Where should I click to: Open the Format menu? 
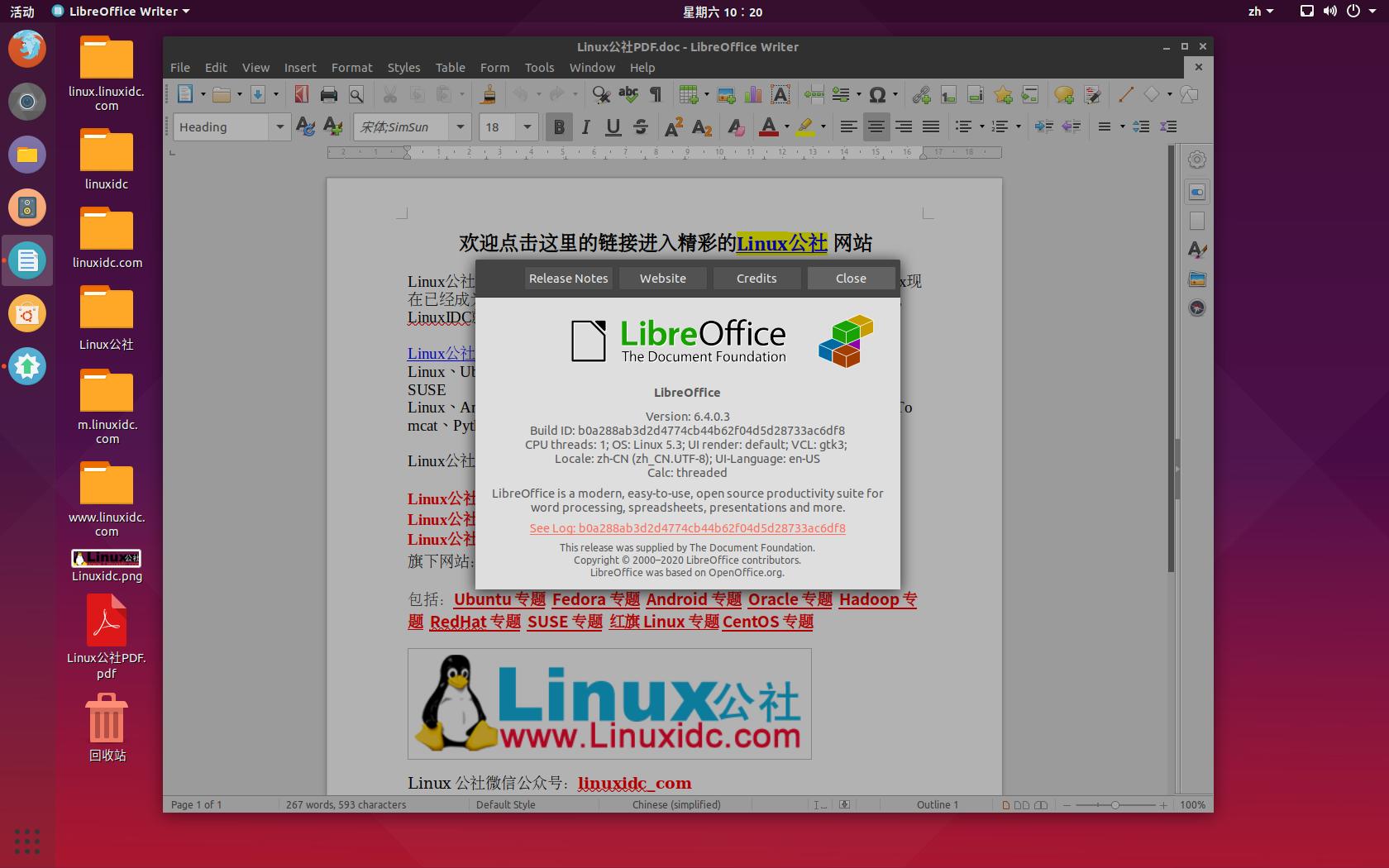[352, 68]
